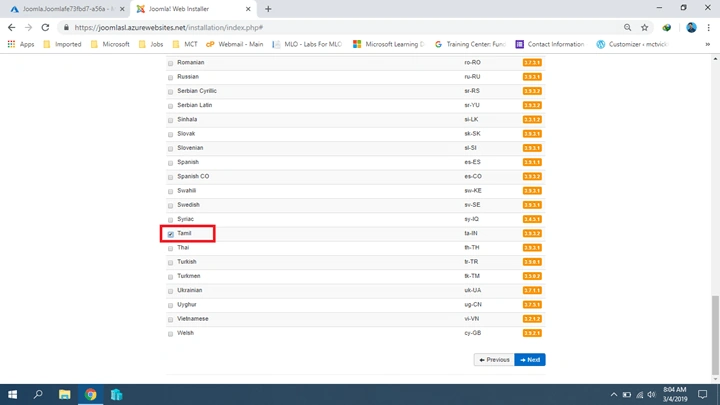
Task: Open the Jobs bookmarks folder
Action: (x=151, y=44)
